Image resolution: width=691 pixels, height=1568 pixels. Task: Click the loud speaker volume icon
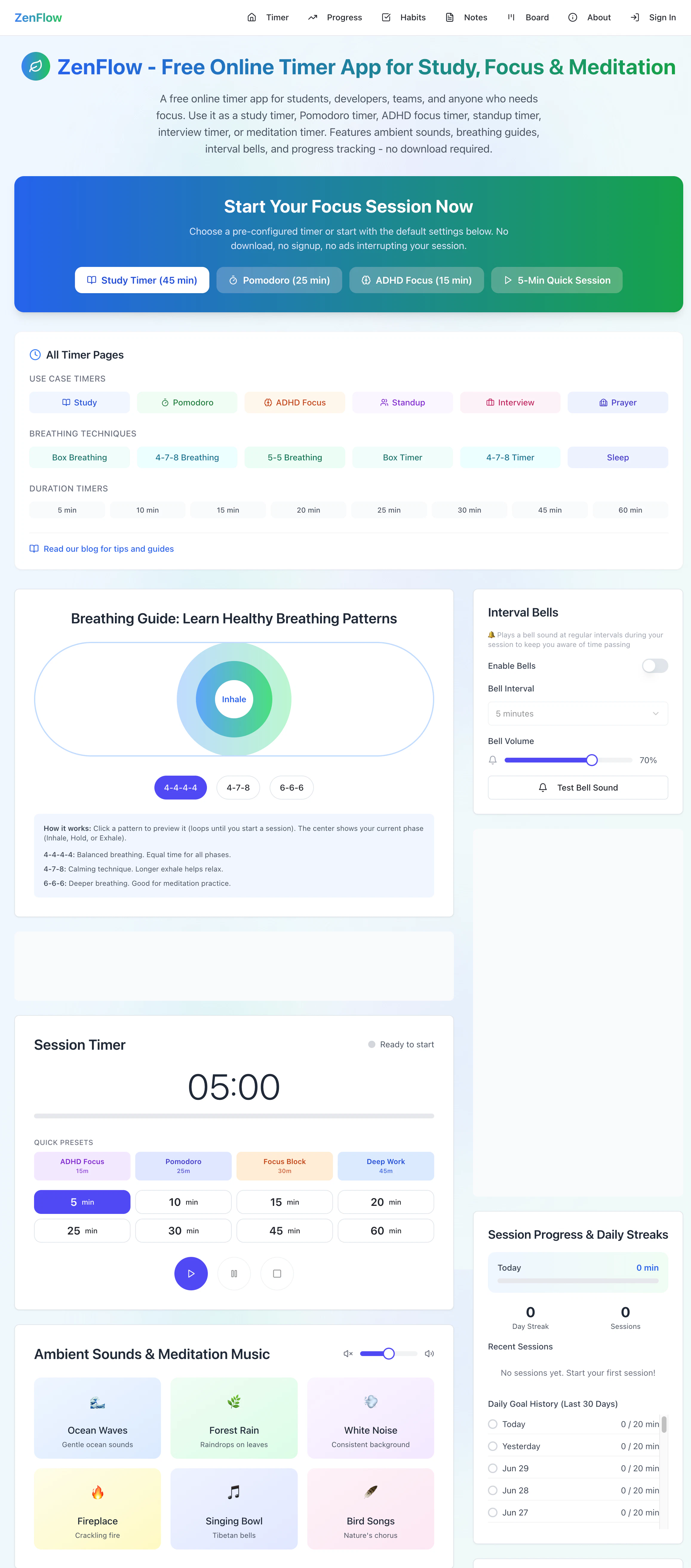pyautogui.click(x=429, y=1354)
